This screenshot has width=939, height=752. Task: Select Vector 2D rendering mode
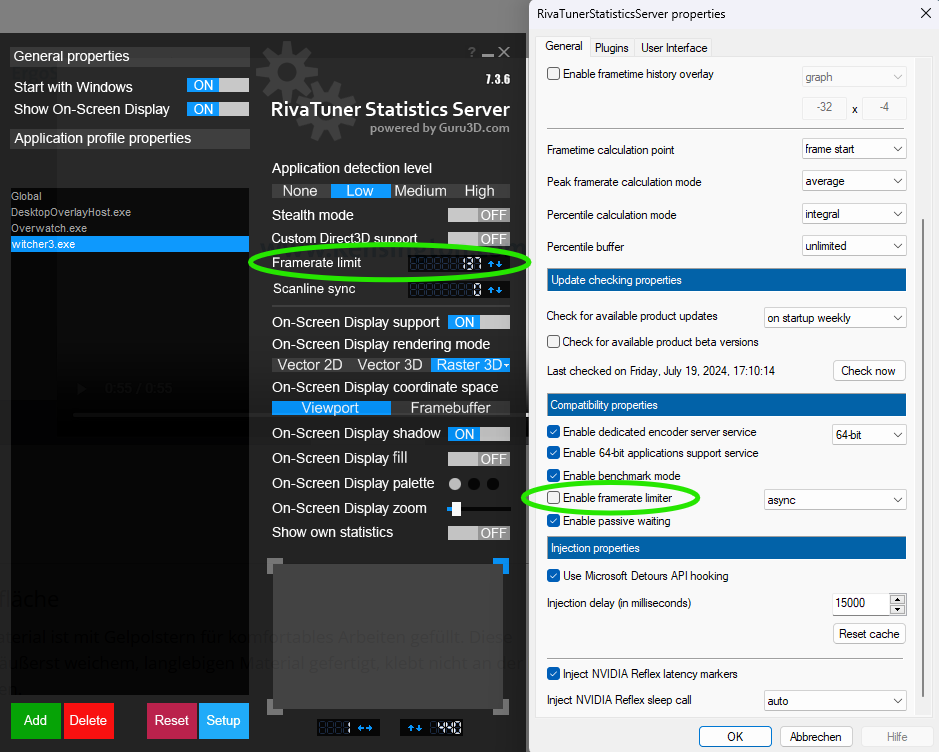coord(310,365)
